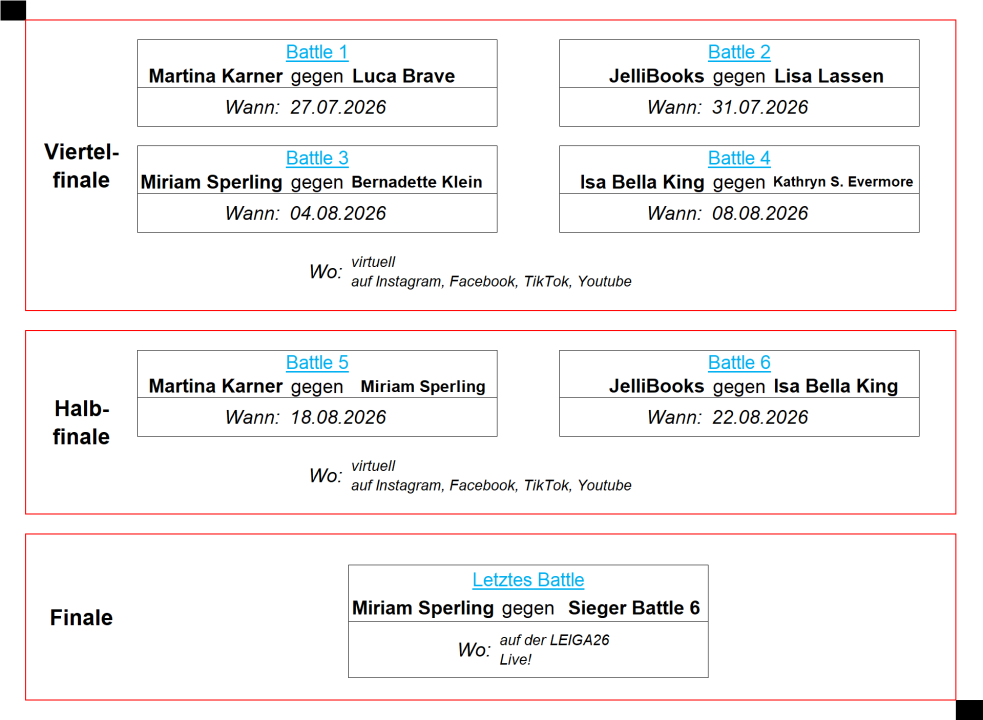Image resolution: width=983 pixels, height=720 pixels.
Task: Click the 22.08.2026 date in Battle 6
Action: (x=760, y=417)
